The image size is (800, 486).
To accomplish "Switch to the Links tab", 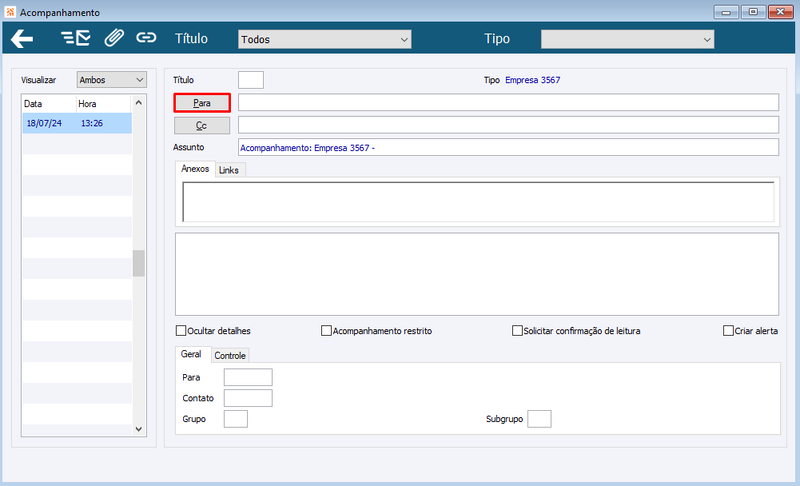I will (229, 170).
